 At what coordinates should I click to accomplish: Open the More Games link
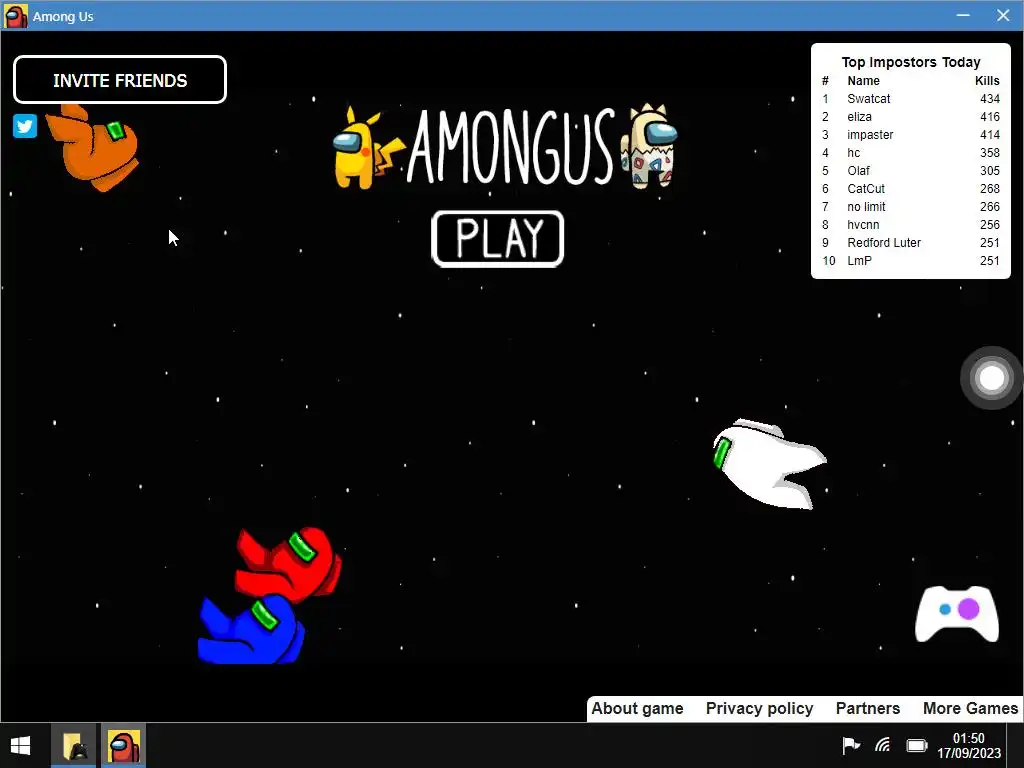(970, 709)
